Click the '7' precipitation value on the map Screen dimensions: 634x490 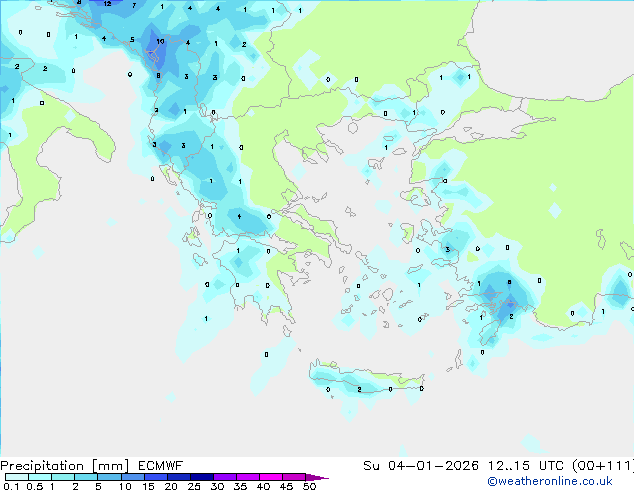(x=134, y=6)
